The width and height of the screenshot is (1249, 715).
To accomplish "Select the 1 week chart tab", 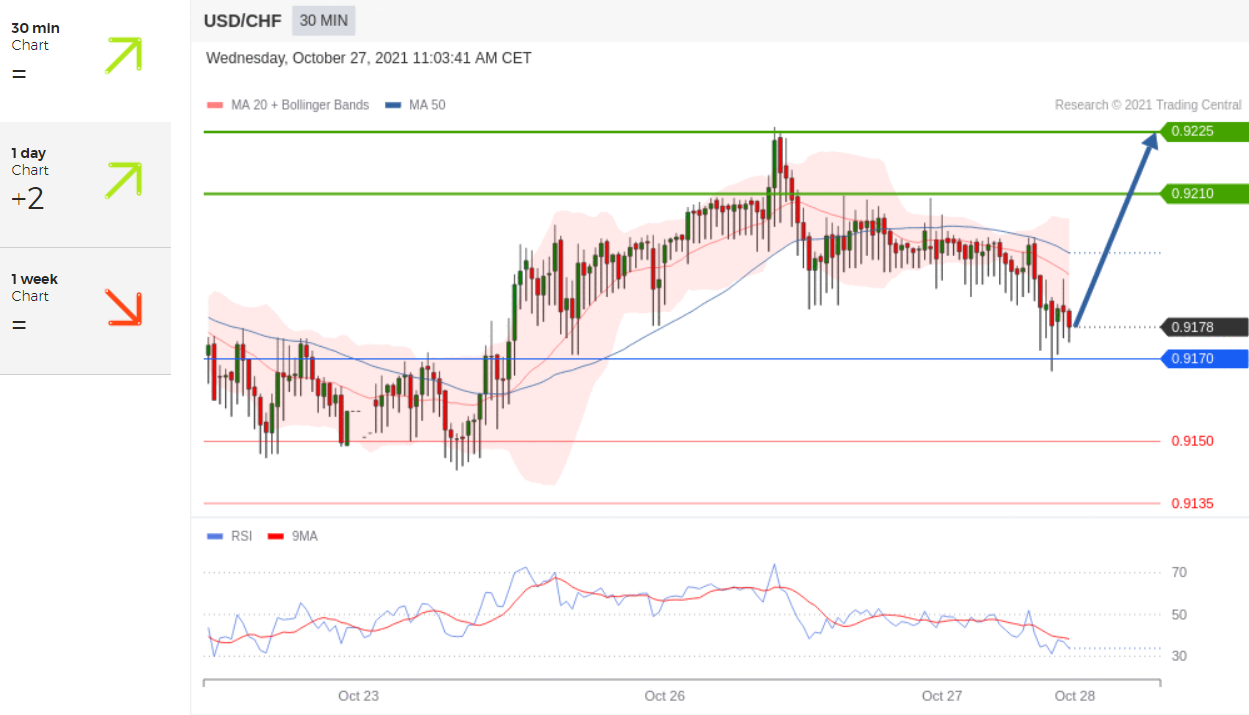I will coord(85,311).
